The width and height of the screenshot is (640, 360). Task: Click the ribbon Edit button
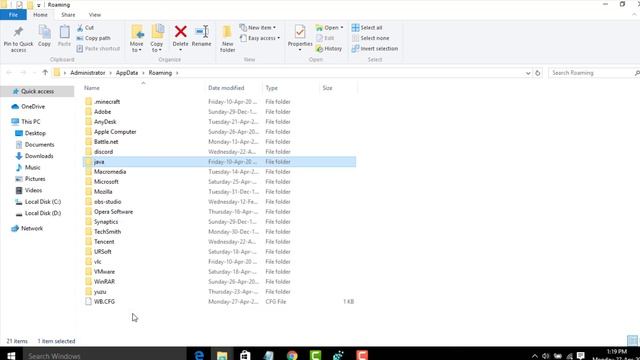click(325, 38)
